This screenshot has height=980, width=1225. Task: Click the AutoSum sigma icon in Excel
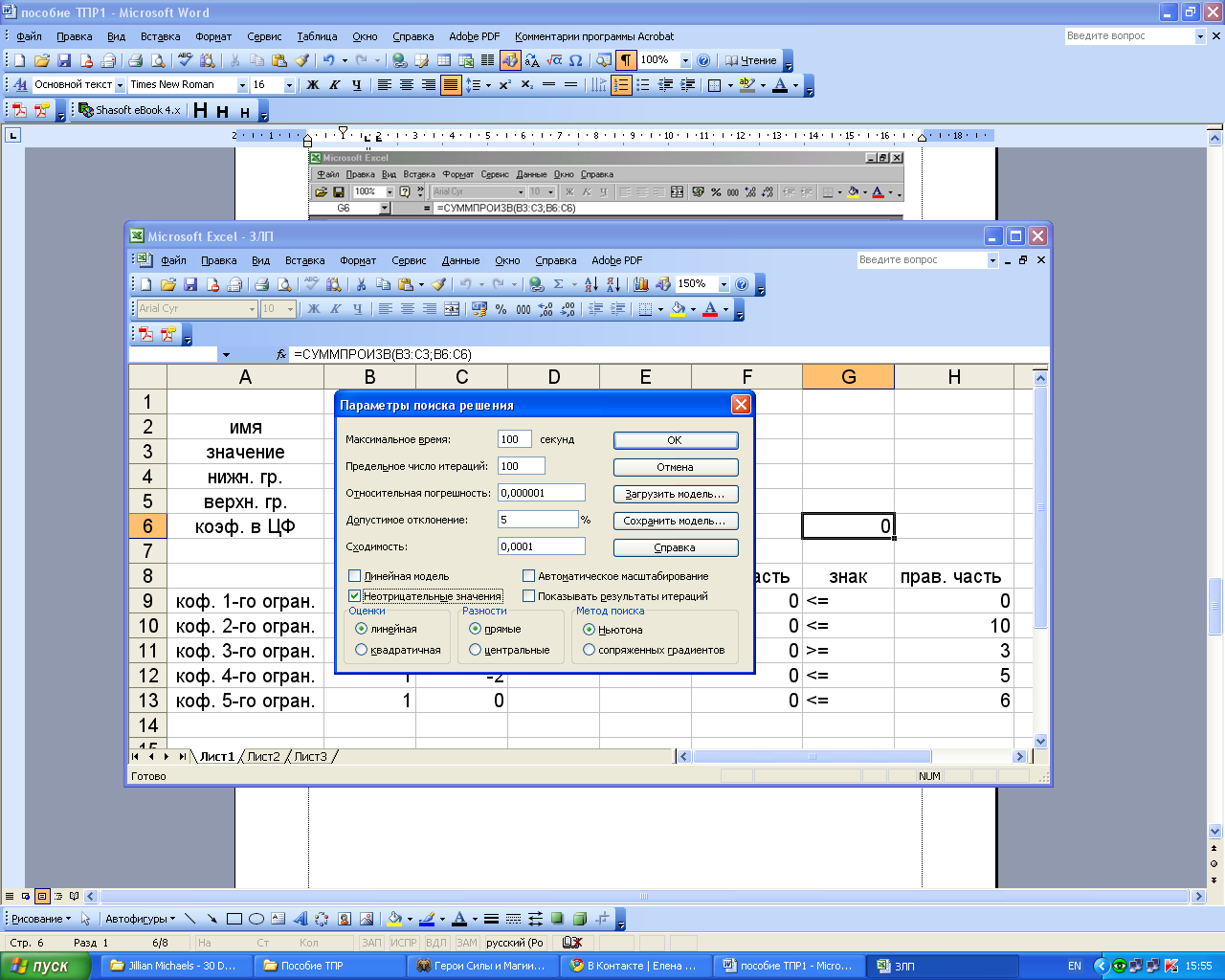(x=558, y=284)
